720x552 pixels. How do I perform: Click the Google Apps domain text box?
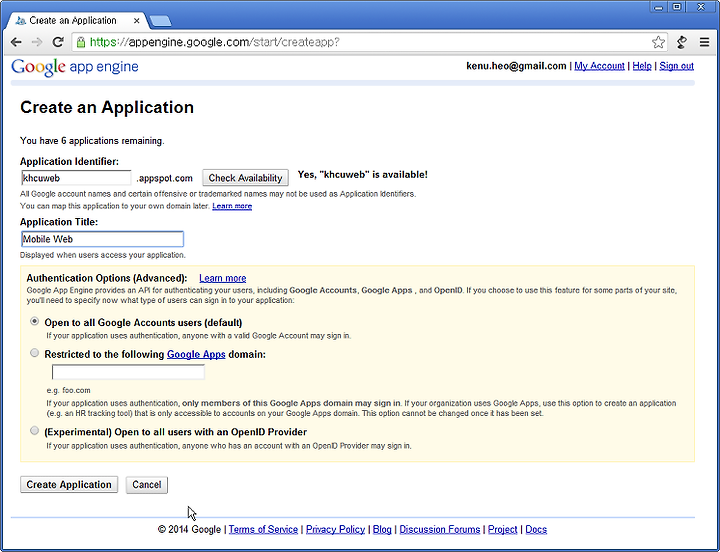[x=129, y=372]
